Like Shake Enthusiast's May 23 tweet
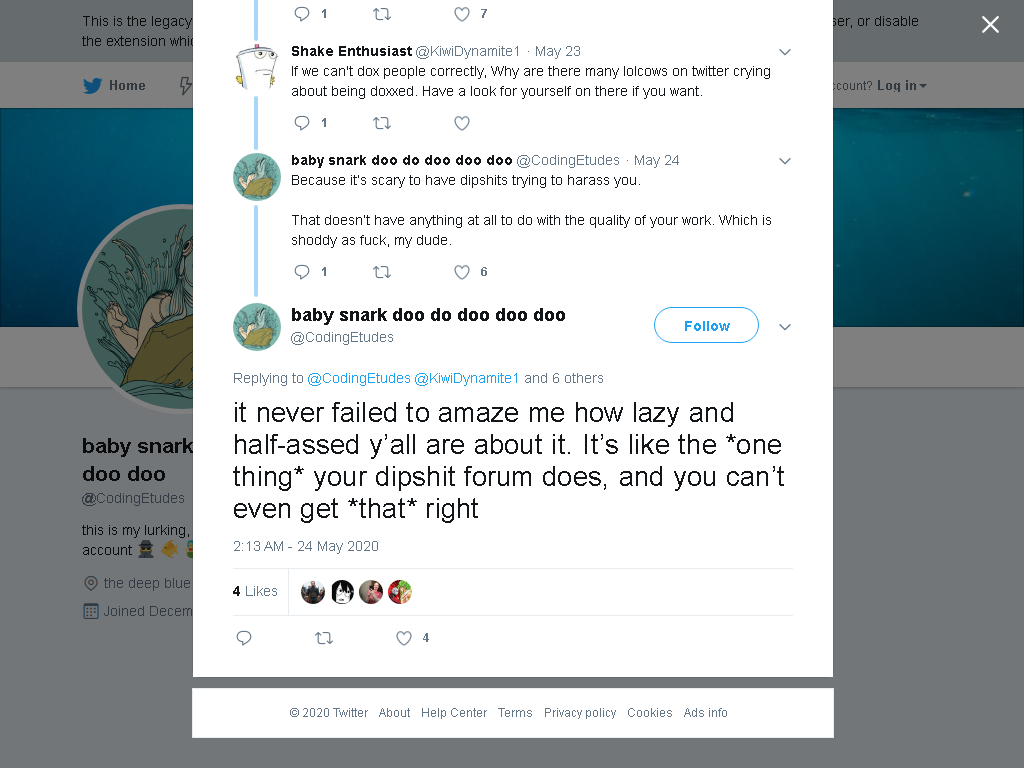1024x768 pixels. (x=462, y=123)
